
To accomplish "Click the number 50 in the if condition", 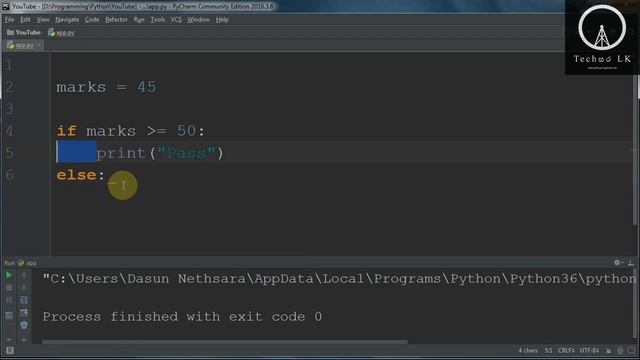I will click(x=187, y=131).
